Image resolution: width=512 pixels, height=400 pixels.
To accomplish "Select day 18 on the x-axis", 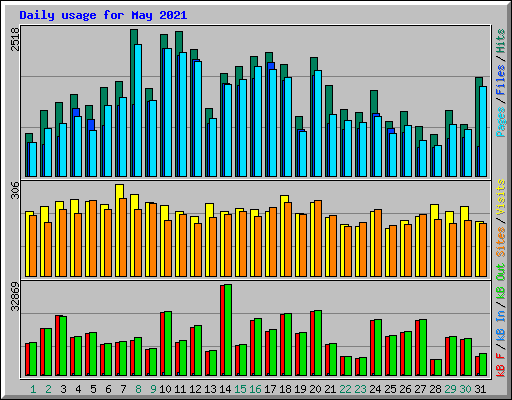I will [285, 389].
